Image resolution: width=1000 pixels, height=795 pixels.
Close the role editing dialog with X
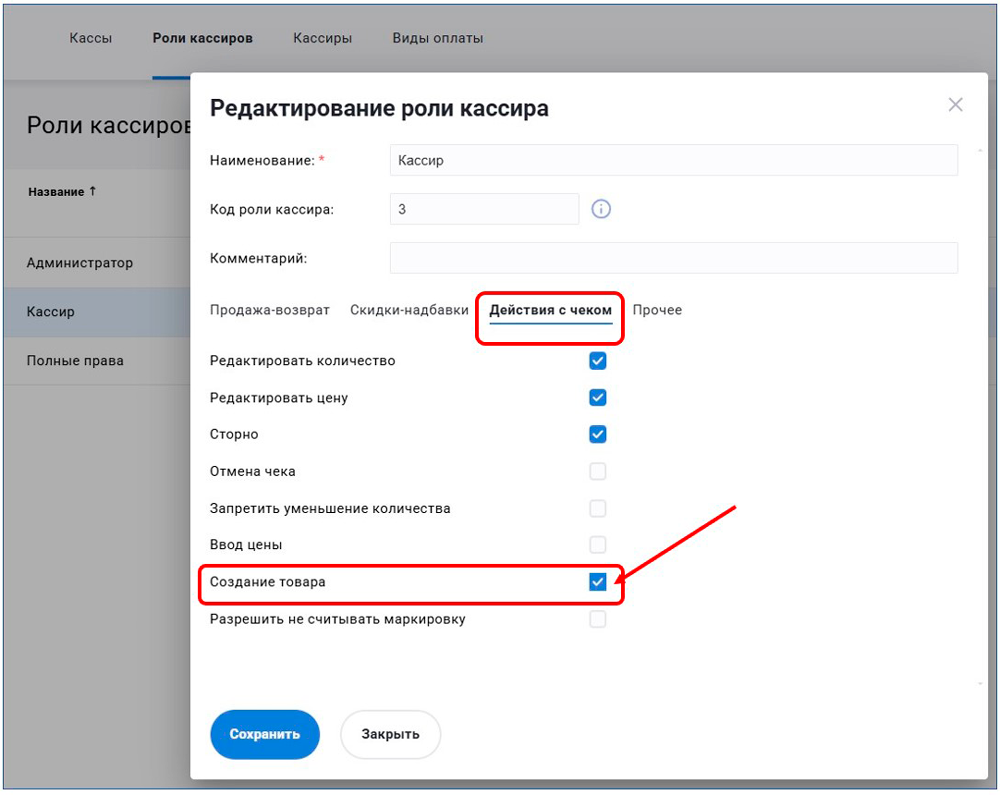point(955,105)
